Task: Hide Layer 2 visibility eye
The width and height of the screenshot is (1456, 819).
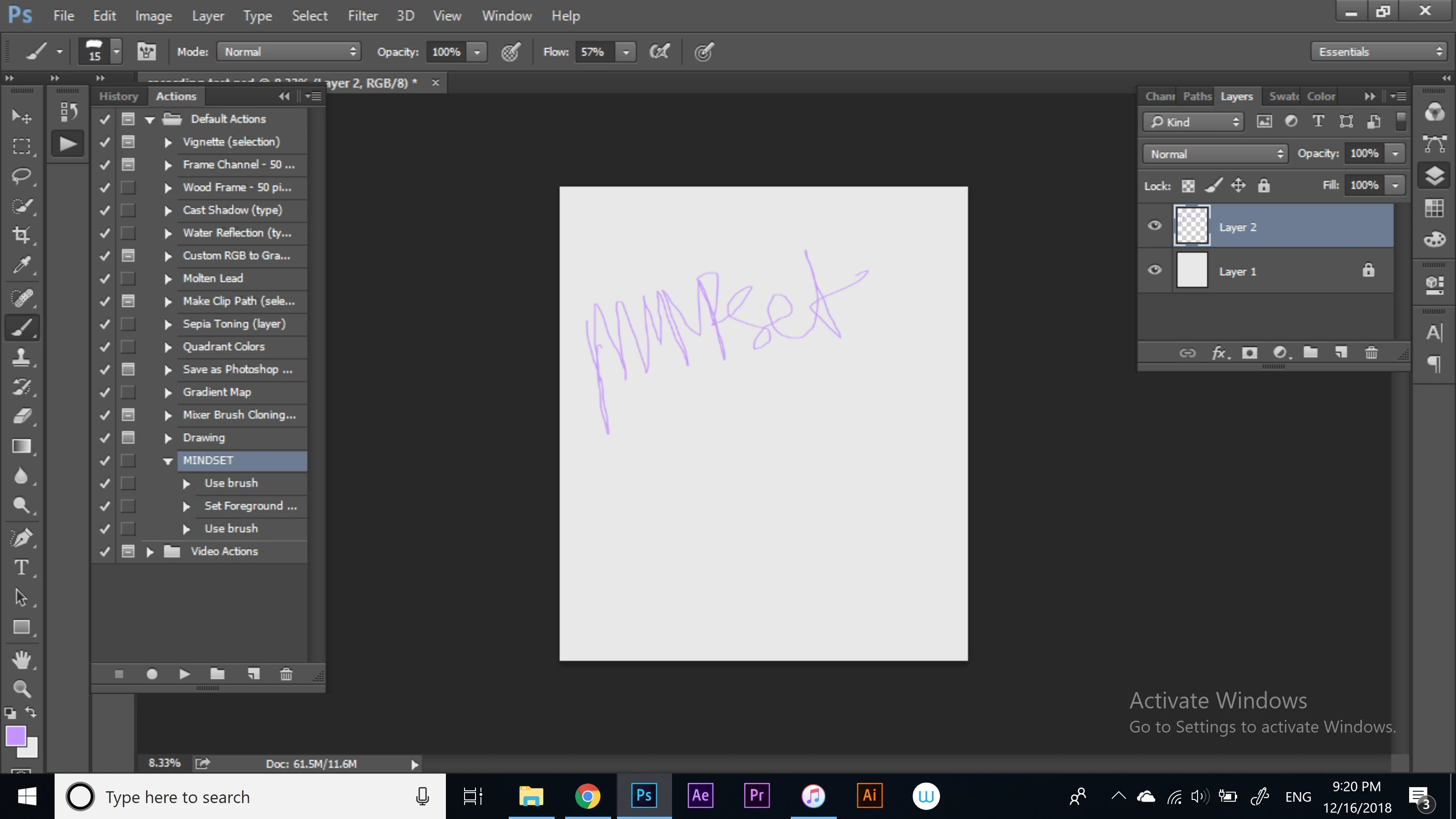Action: click(1155, 226)
